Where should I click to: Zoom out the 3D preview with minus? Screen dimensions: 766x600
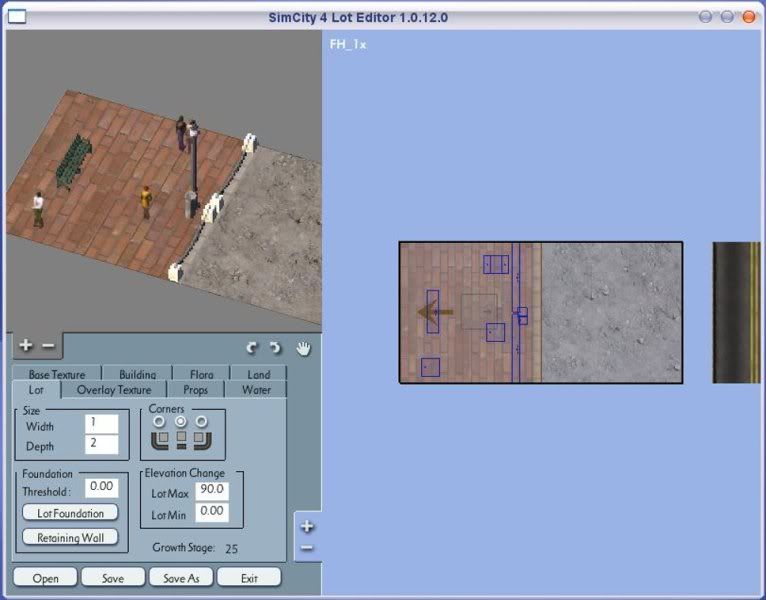pos(48,346)
